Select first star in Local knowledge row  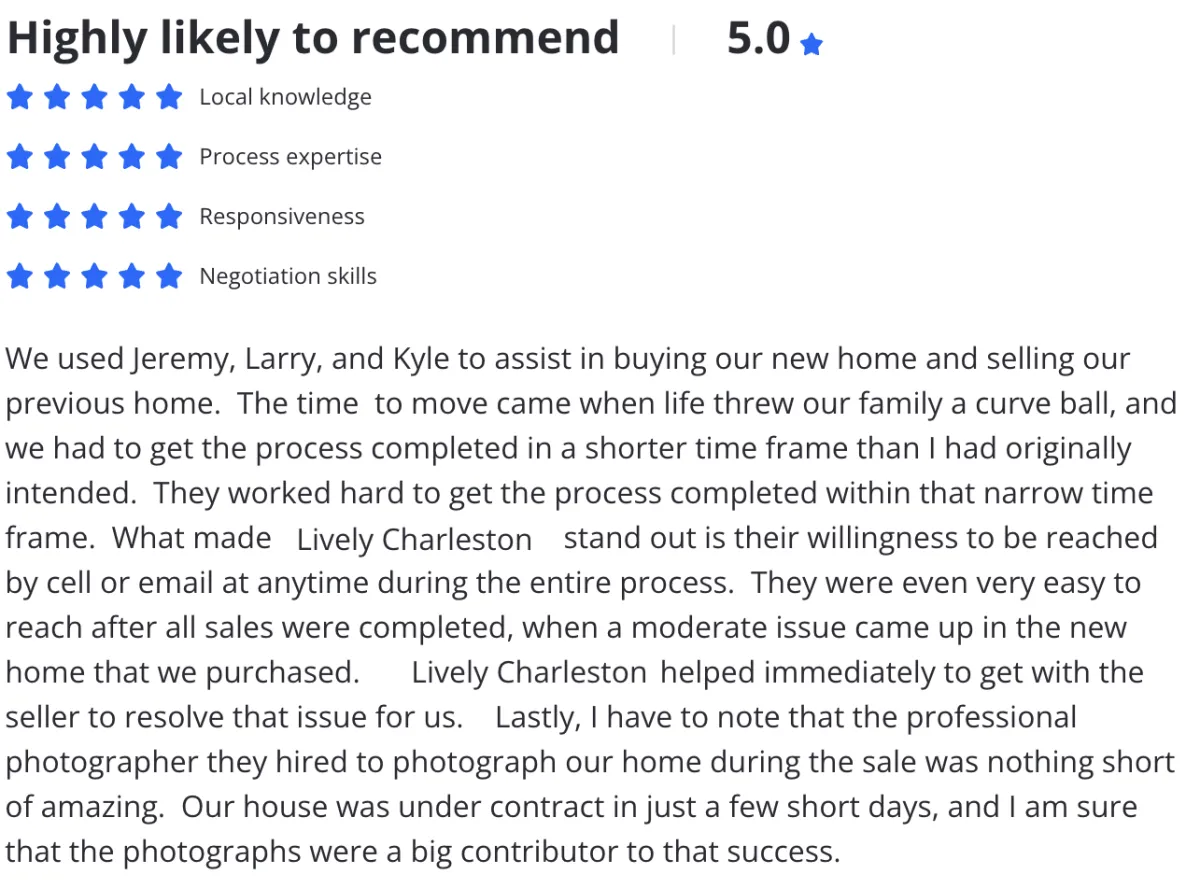click(x=20, y=97)
